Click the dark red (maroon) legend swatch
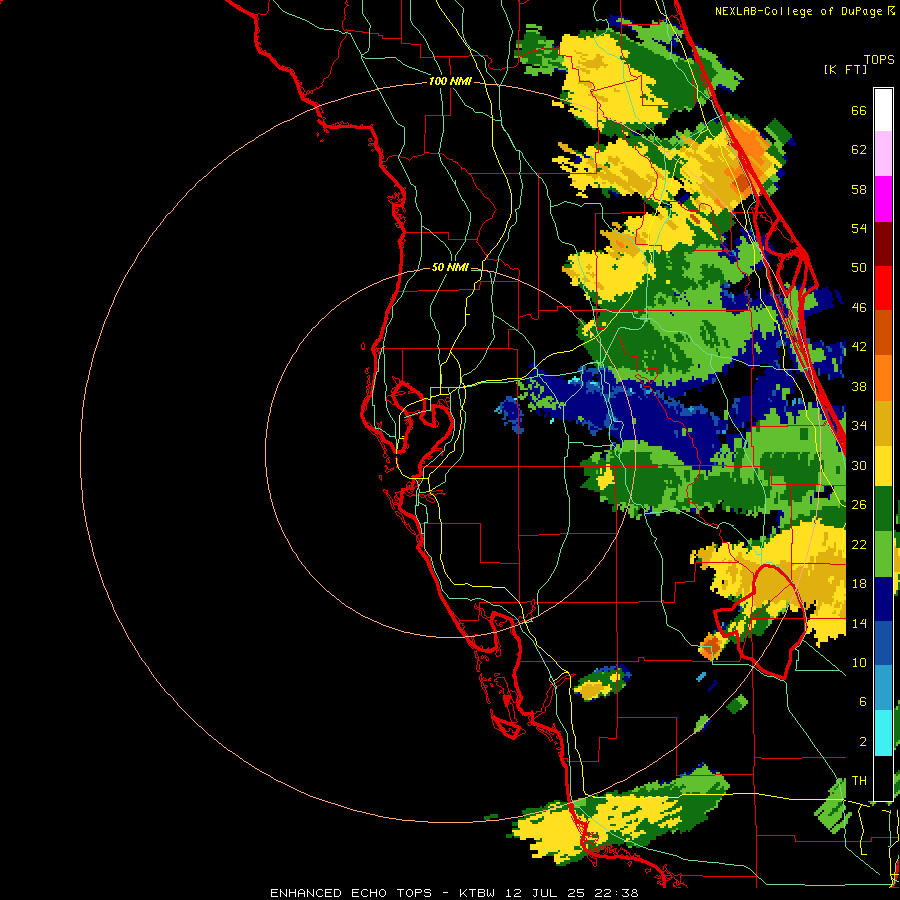This screenshot has width=900, height=900. click(883, 244)
